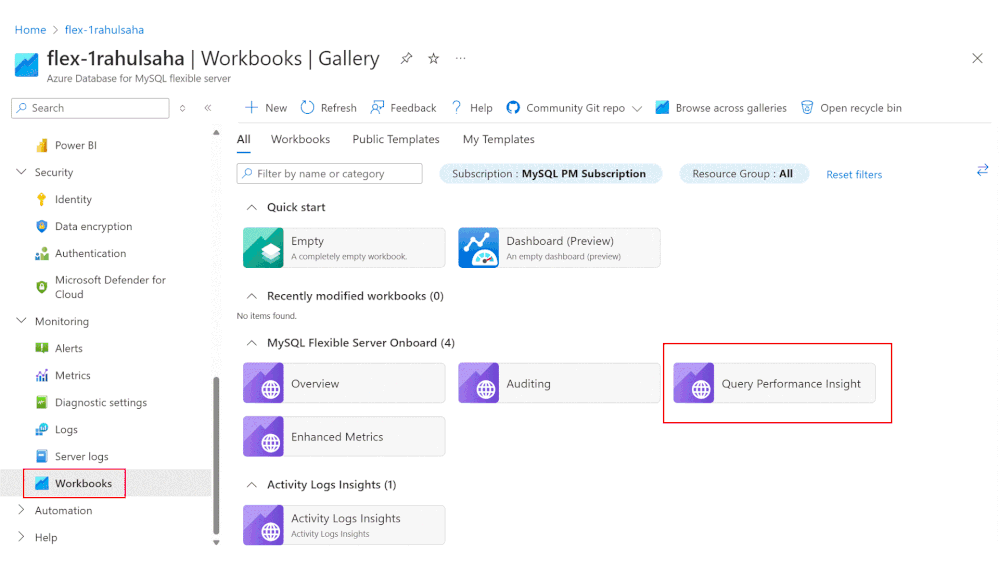Screen dimensions: 999x562
Task: Click the pin icon beside Gallery title
Action: (406, 59)
